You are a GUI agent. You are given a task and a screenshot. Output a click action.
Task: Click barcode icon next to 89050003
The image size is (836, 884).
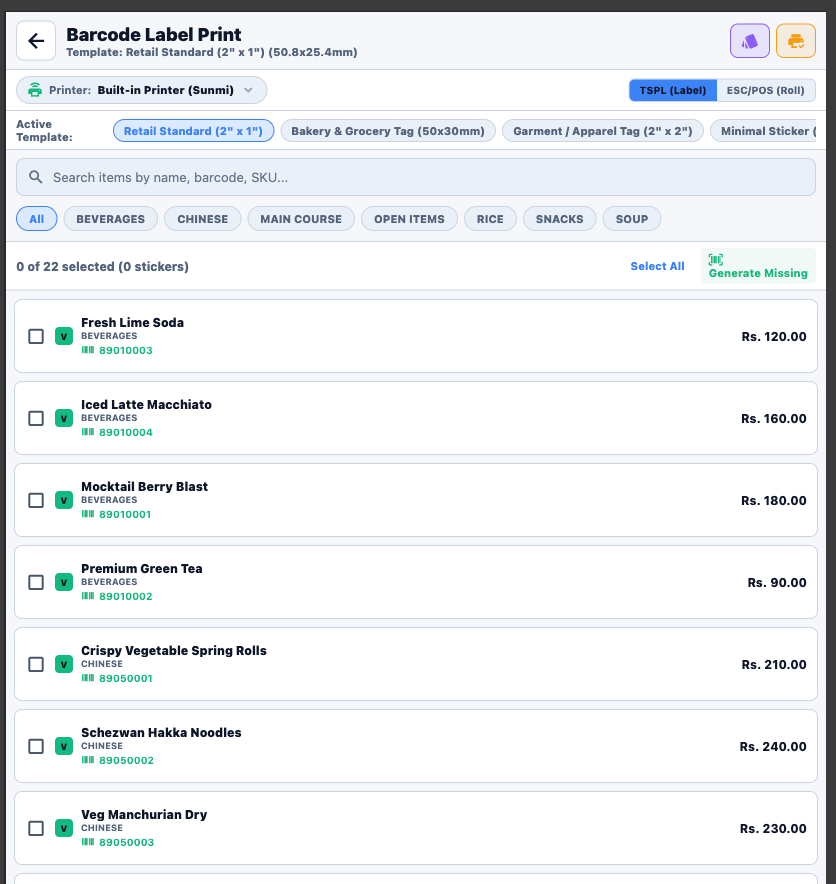88,842
